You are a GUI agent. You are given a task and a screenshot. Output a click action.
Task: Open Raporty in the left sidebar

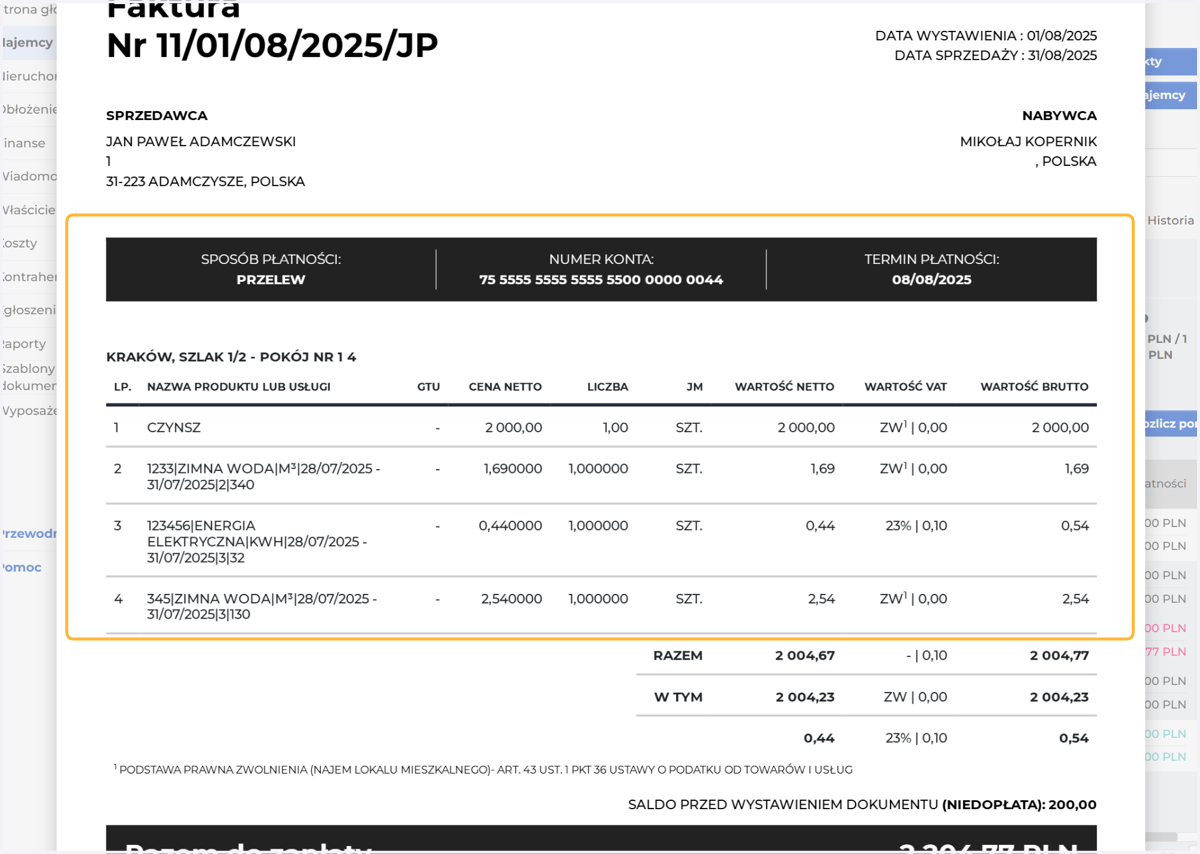(x=24, y=344)
